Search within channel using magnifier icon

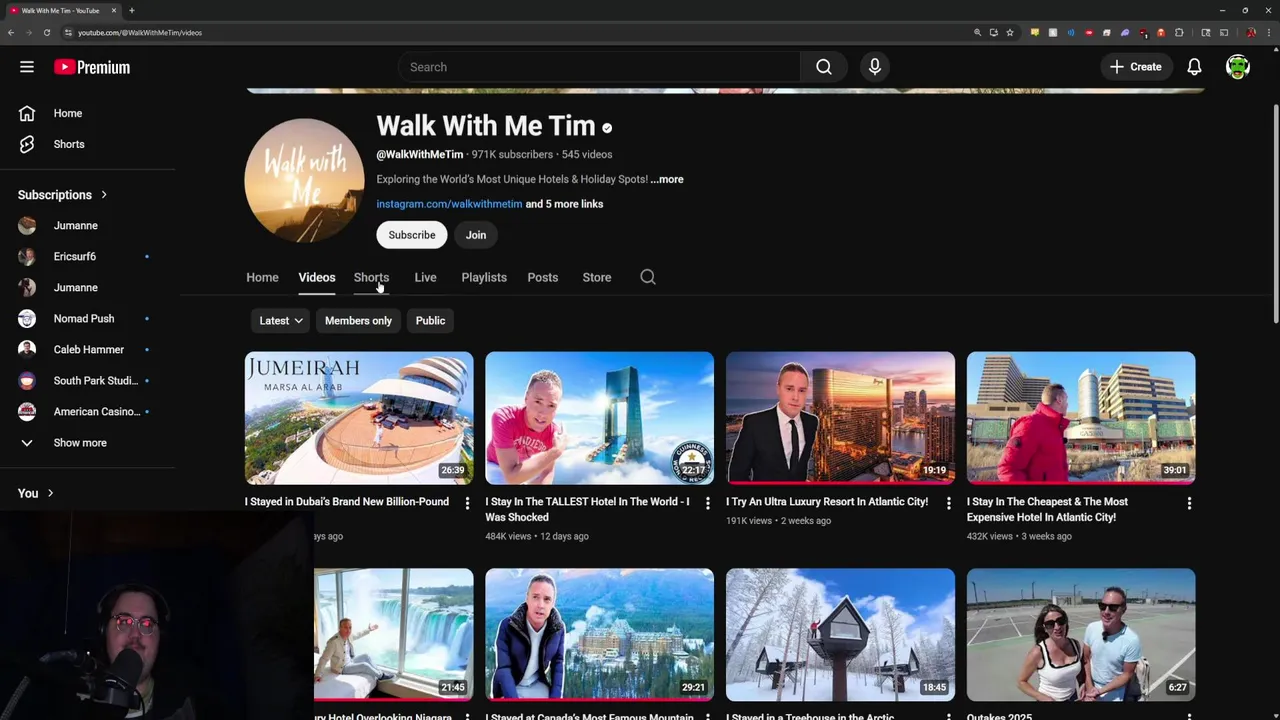648,277
